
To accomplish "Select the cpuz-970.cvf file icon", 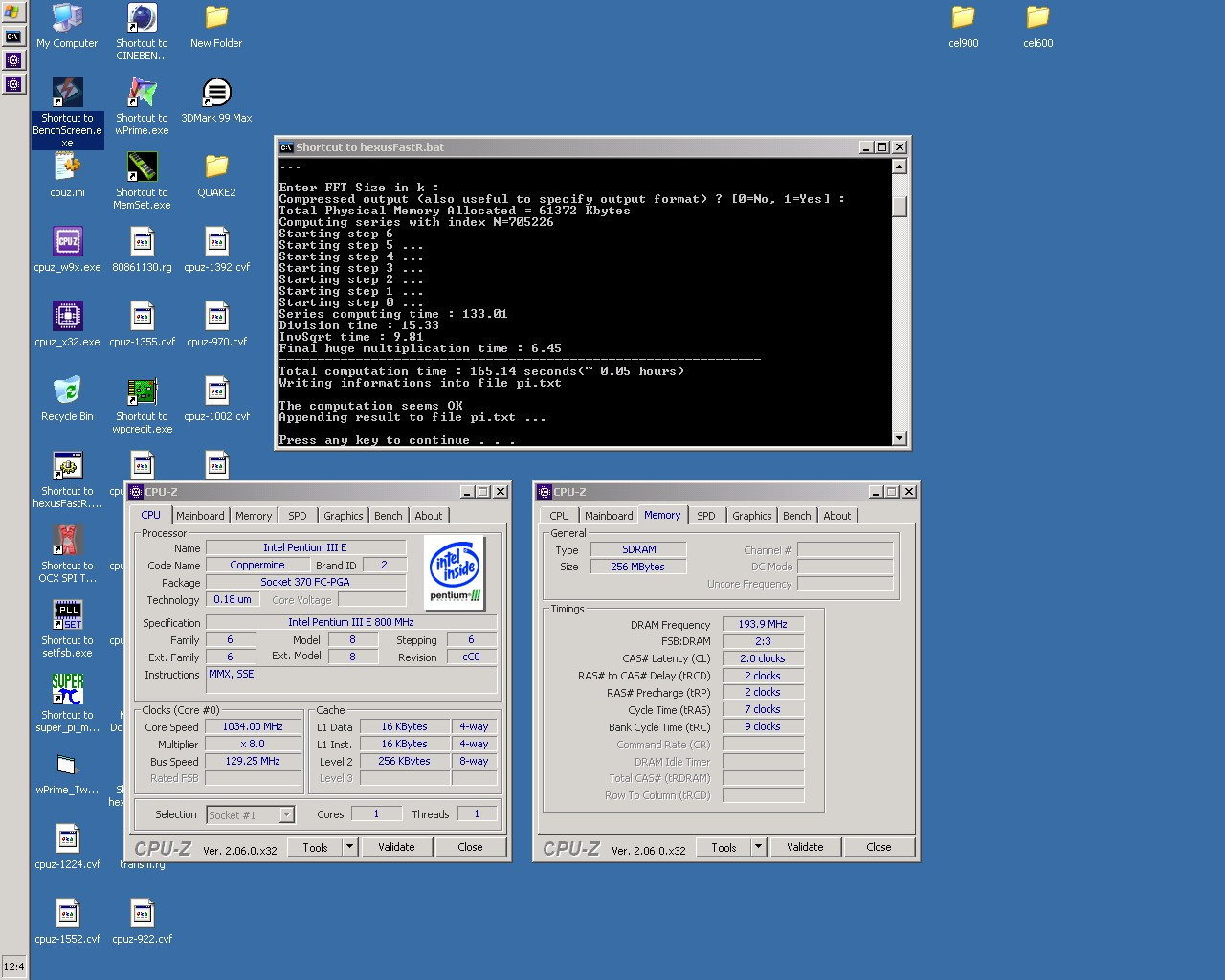I will [x=216, y=325].
